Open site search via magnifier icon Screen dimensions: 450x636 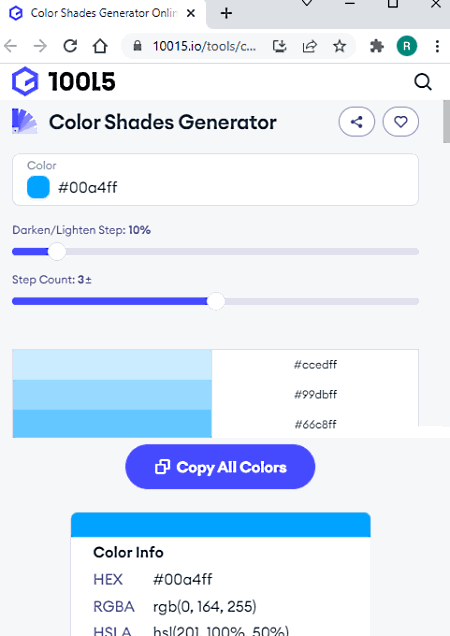422,82
